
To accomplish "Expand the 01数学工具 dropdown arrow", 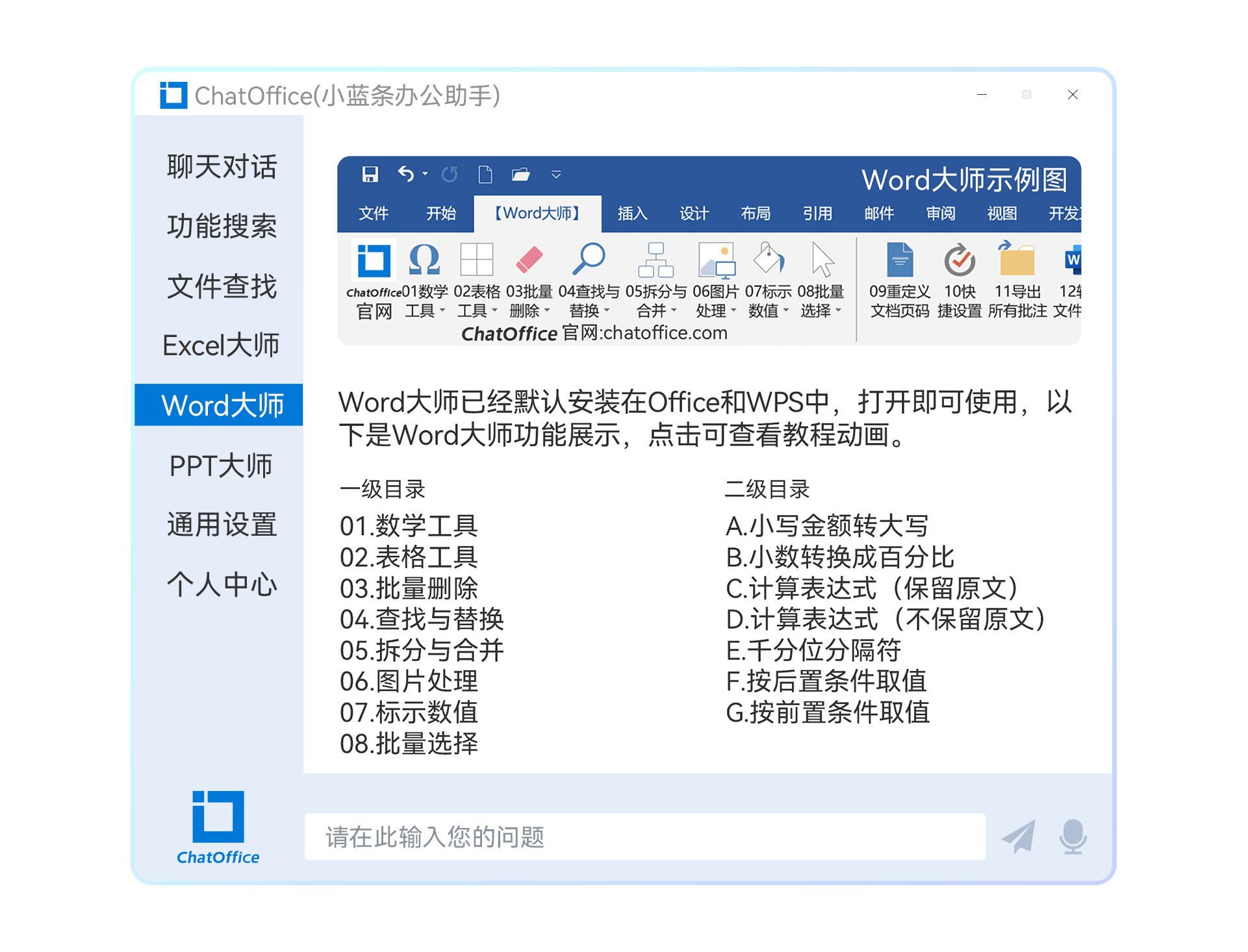I will [442, 310].
